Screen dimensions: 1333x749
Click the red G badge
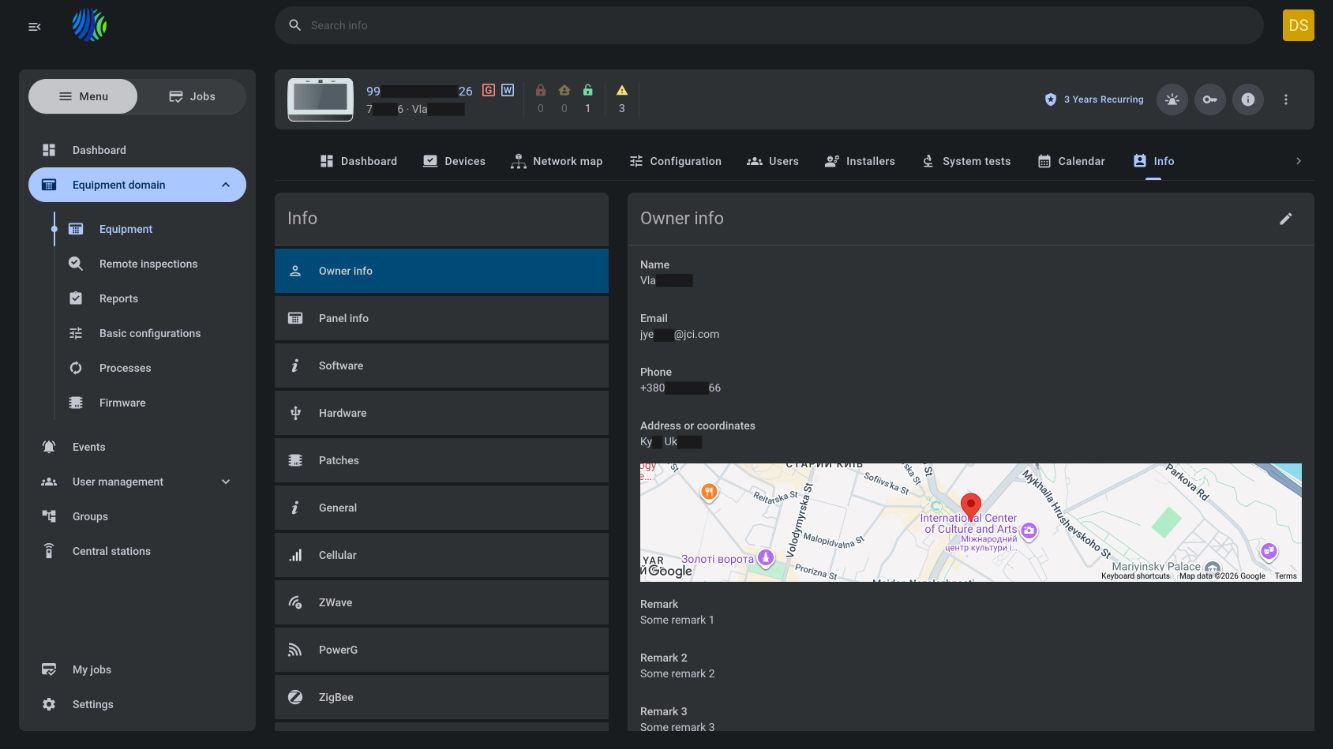click(489, 90)
